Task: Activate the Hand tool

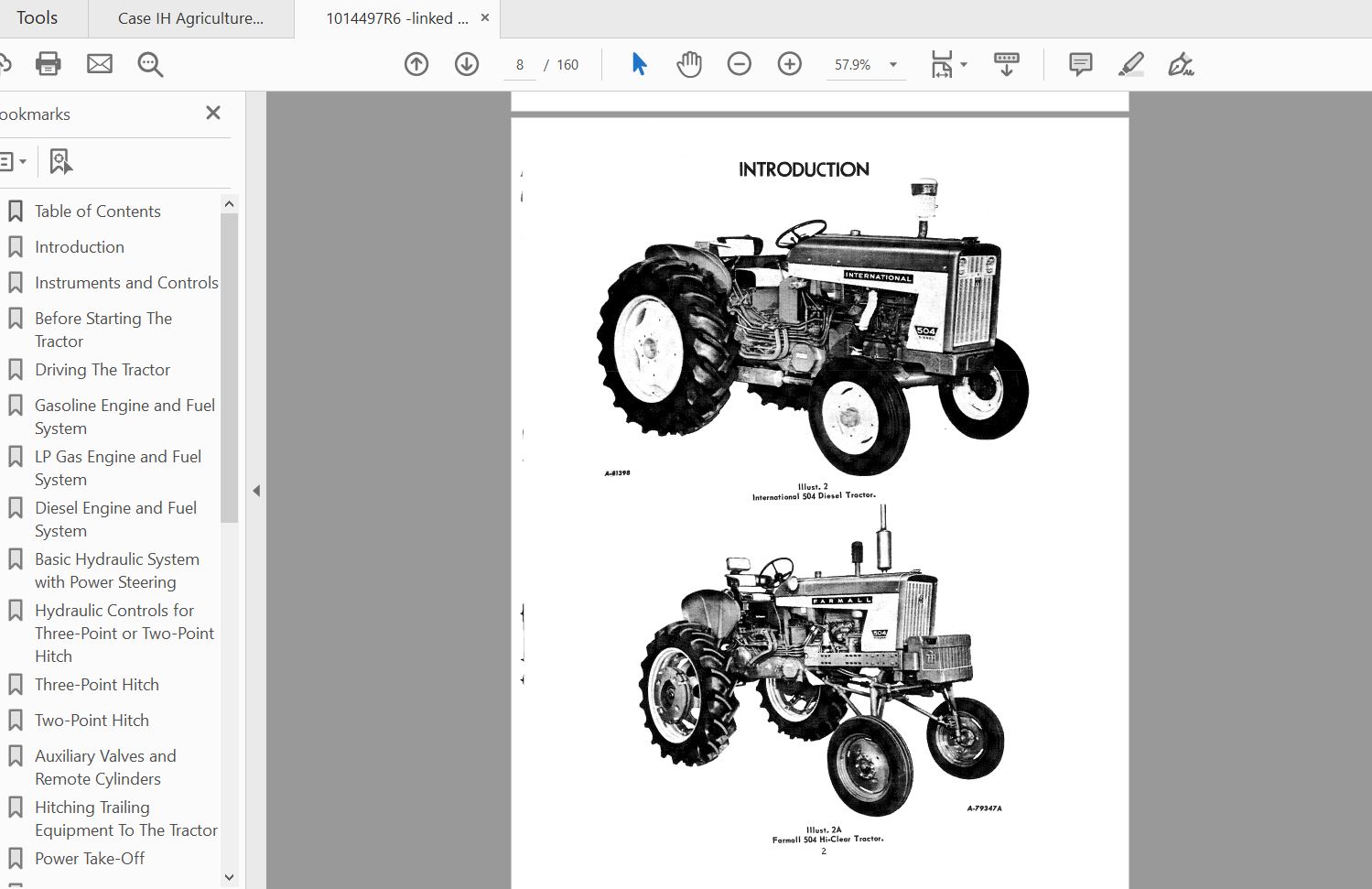Action: pyautogui.click(x=689, y=64)
